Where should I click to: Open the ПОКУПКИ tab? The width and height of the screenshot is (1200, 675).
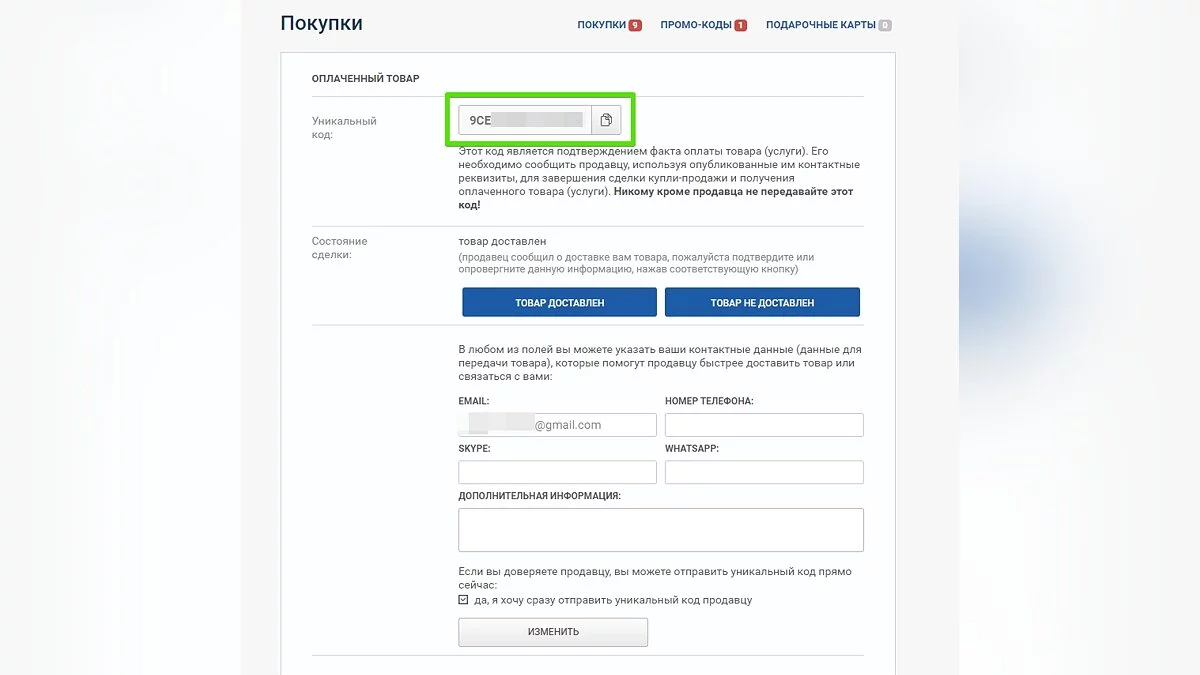coord(601,25)
